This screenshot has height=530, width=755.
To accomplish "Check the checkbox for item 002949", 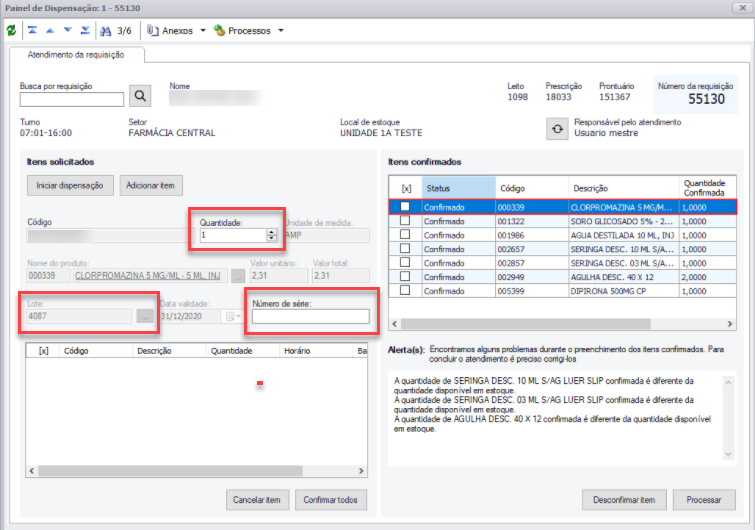I will click(405, 276).
